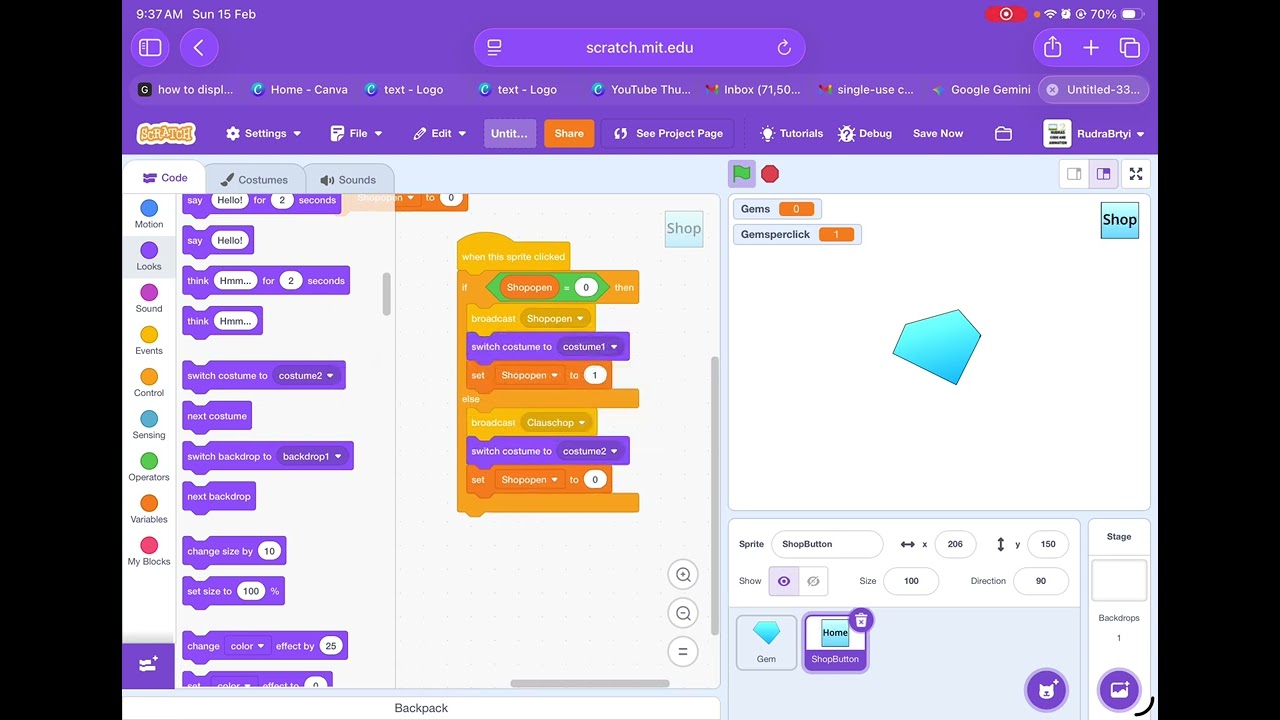Open Clauschop dropdown in second broadcast block
The image size is (1280, 720).
point(557,423)
